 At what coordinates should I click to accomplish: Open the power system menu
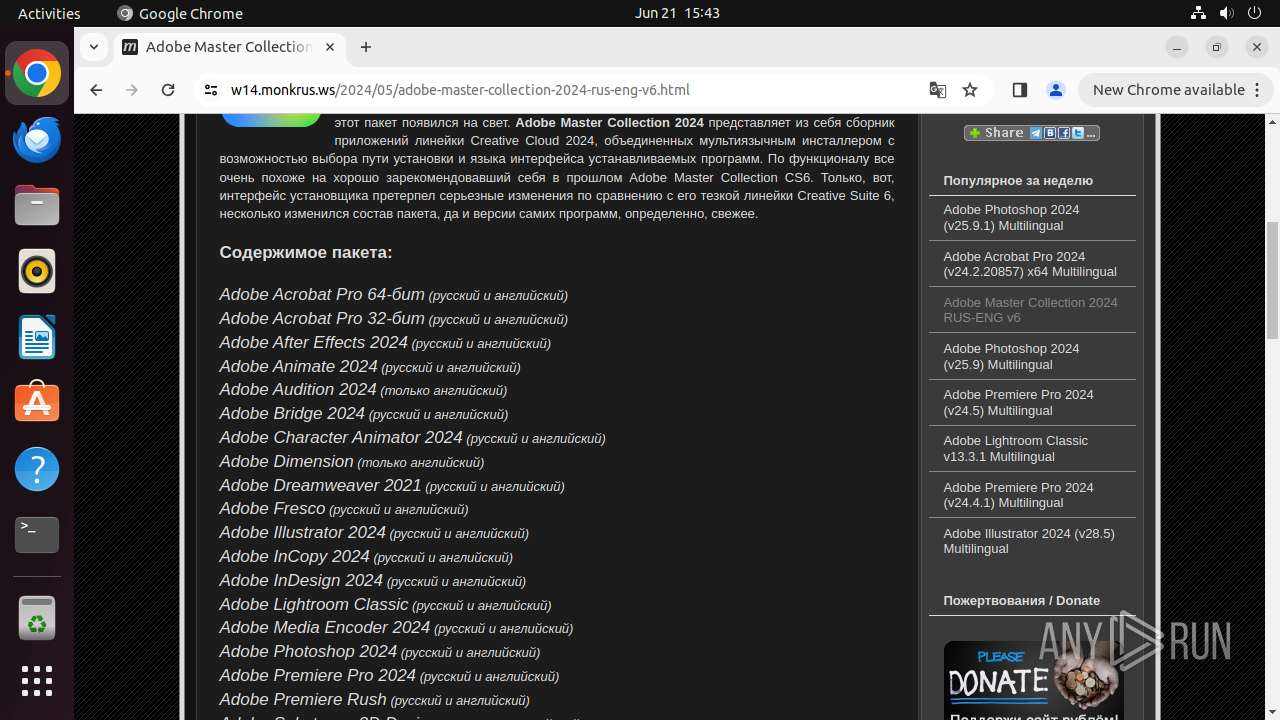click(x=1254, y=13)
